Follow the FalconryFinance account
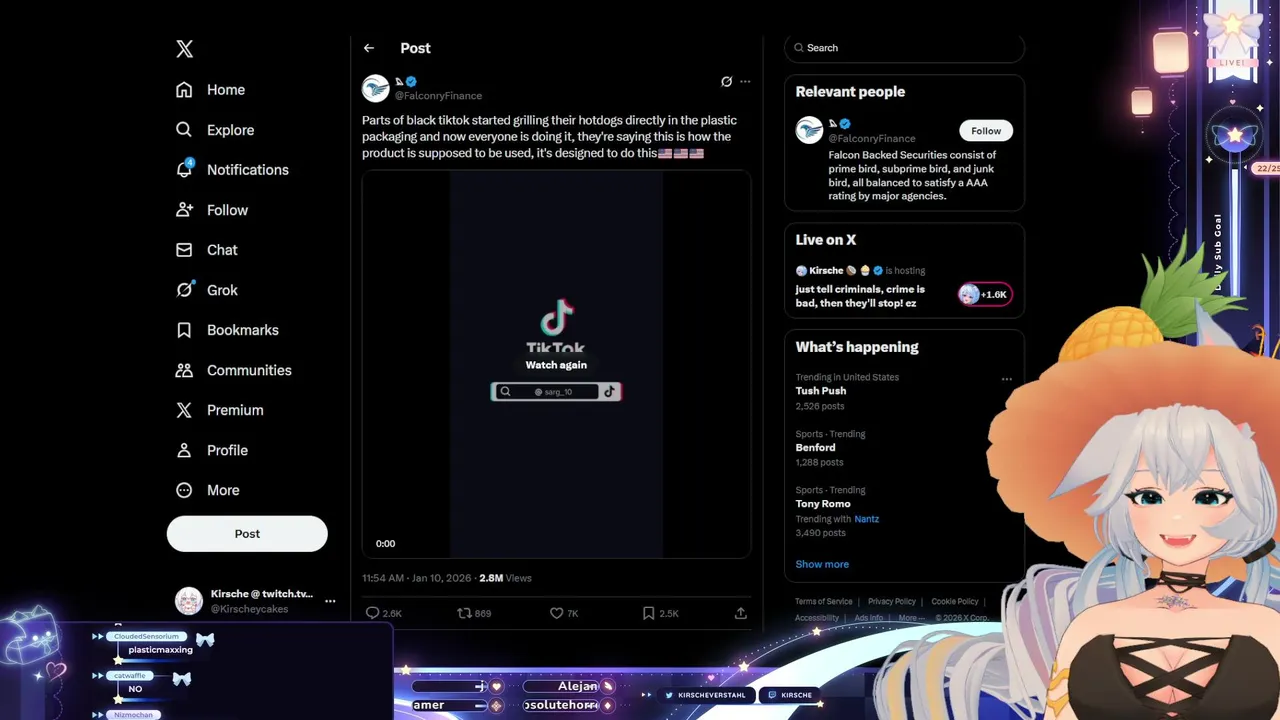Viewport: 1280px width, 720px height. (986, 131)
